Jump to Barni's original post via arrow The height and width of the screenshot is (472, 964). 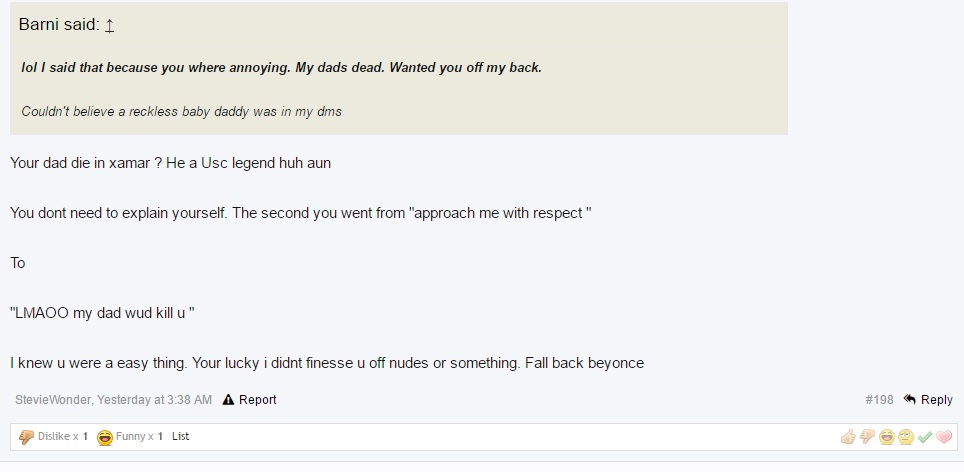[x=109, y=26]
